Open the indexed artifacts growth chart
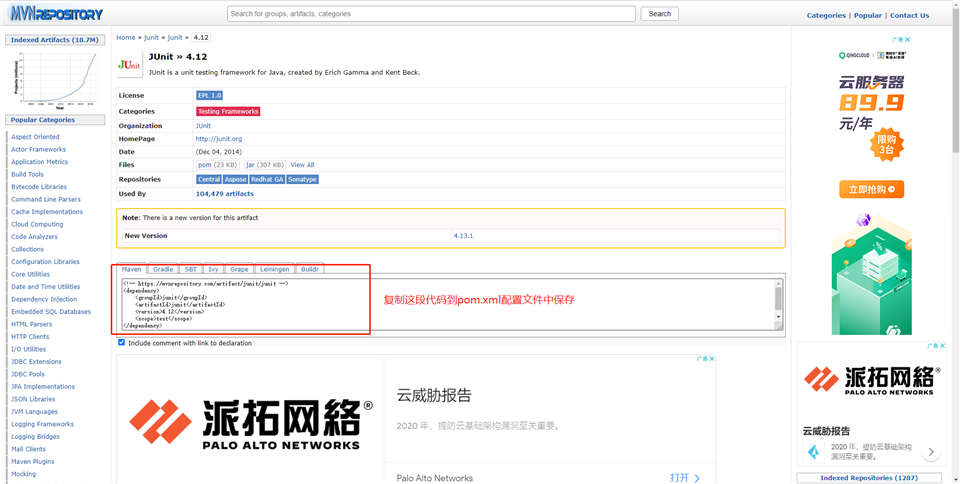The height and width of the screenshot is (484, 960). [55, 80]
